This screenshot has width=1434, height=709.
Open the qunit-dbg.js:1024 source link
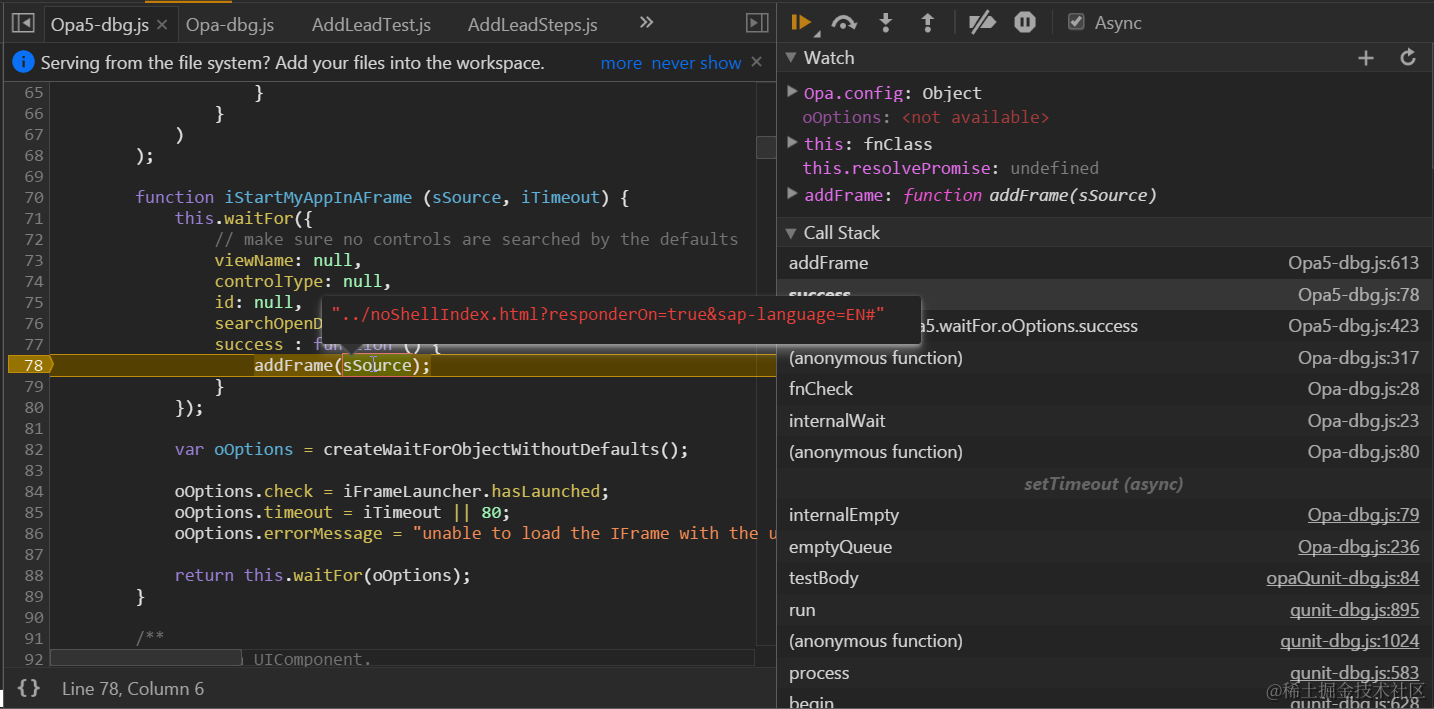pos(1349,641)
